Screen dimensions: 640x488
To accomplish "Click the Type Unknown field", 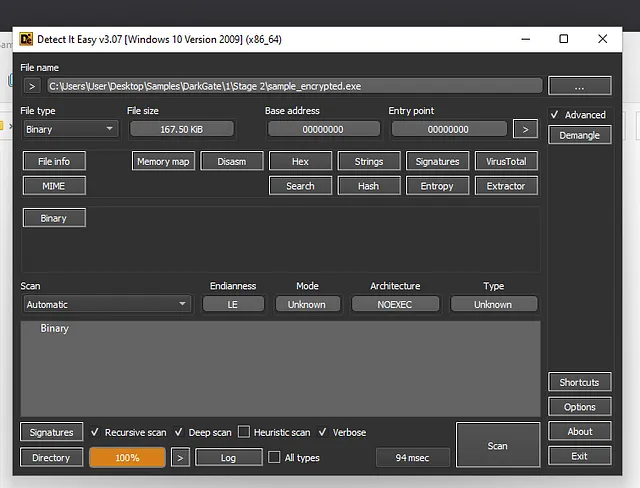I will tap(493, 304).
